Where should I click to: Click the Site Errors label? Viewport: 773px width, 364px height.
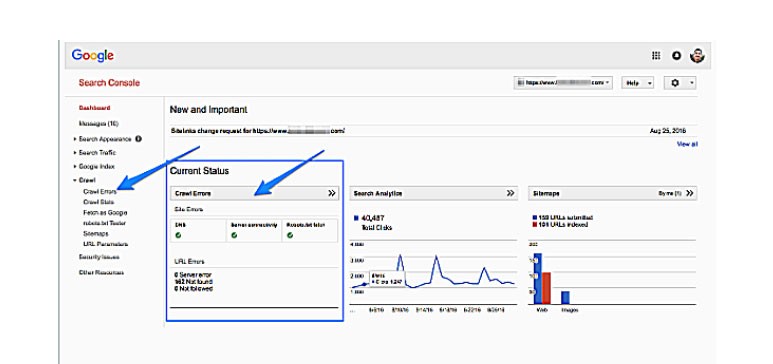pyautogui.click(x=189, y=209)
